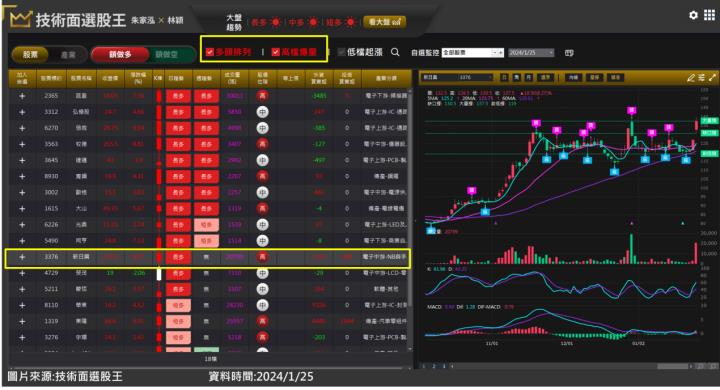Add stock 3563 to watchlist with plus
This screenshot has height=390, width=720.
click(22, 144)
